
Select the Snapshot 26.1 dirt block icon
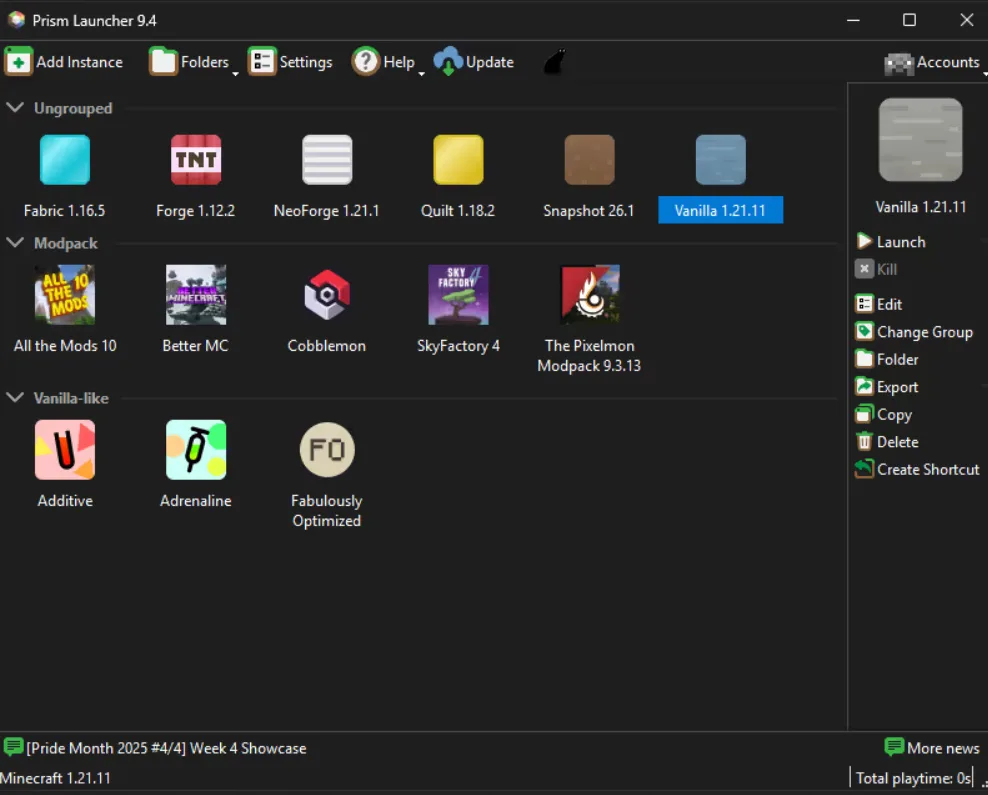(589, 159)
